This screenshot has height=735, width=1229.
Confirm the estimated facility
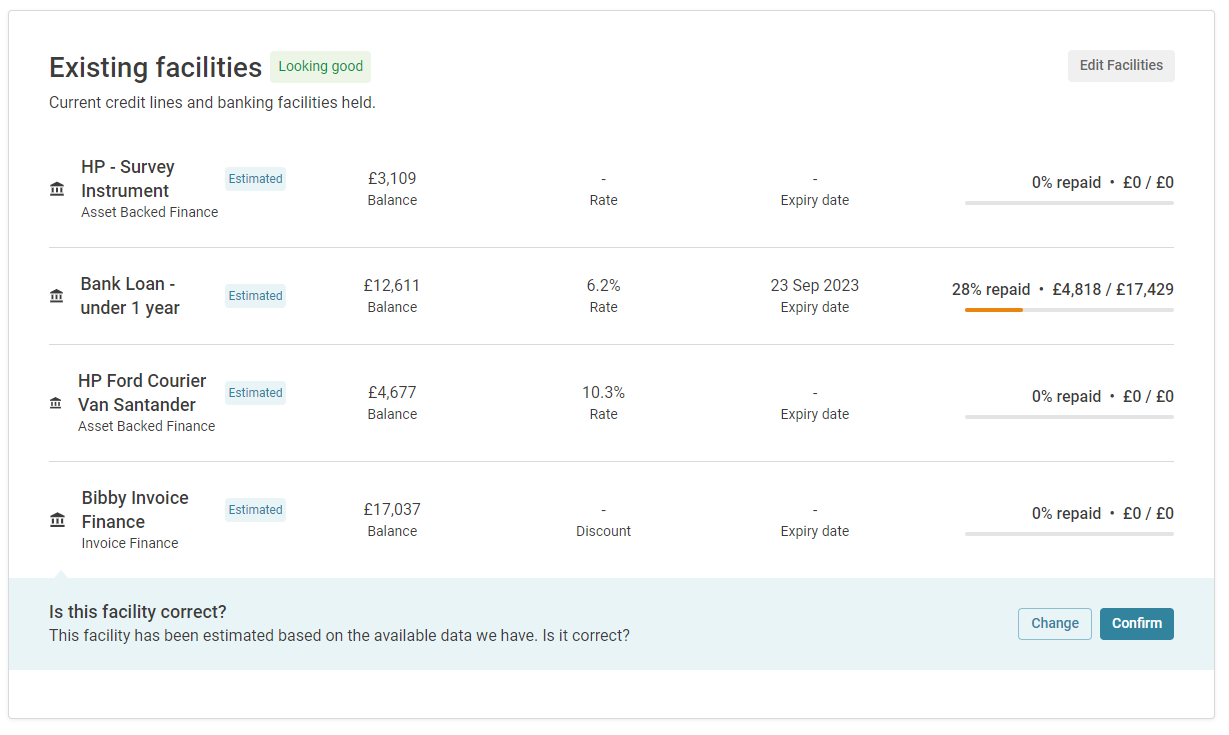click(x=1137, y=624)
